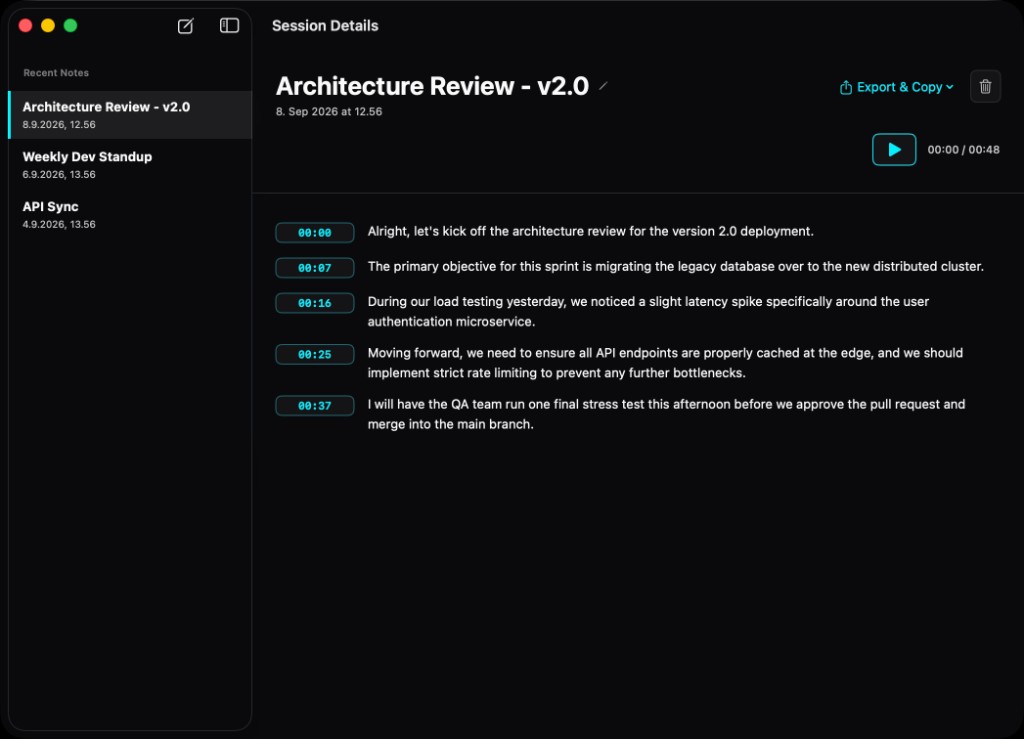Jump to timestamp 00:25
The width and height of the screenshot is (1024, 739).
315,354
